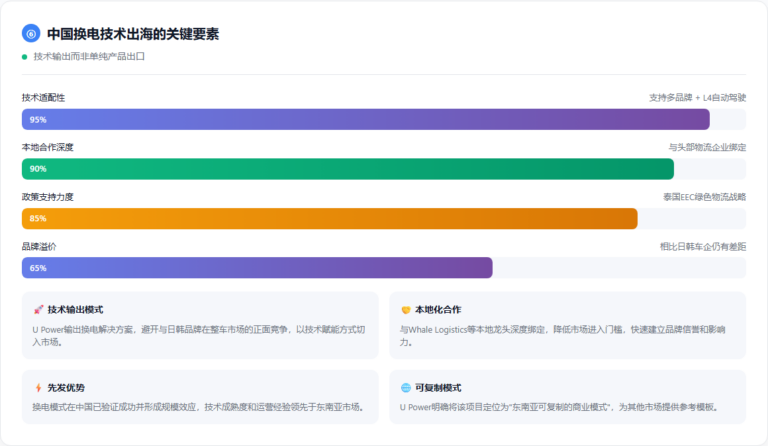Image resolution: width=768 pixels, height=446 pixels.
Task: Select the title 中国换电技术出海的关键要素
Action: pyautogui.click(x=133, y=34)
